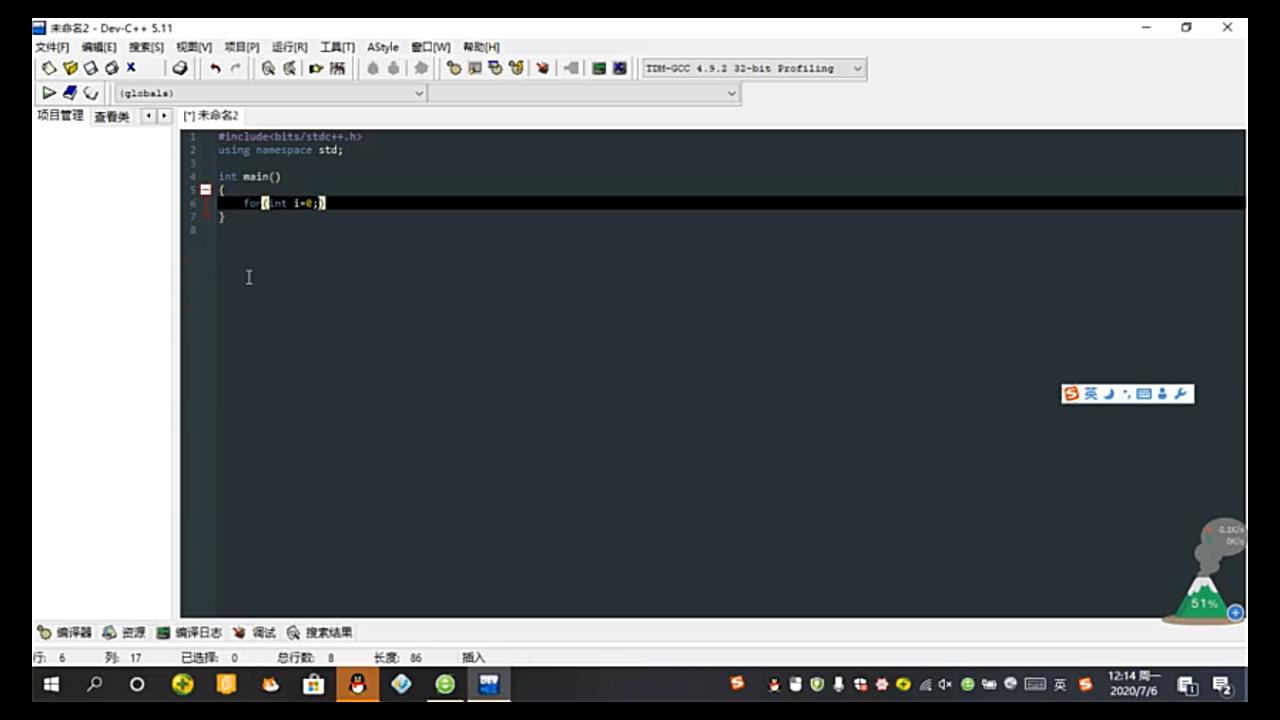This screenshot has height=720, width=1280.
Task: Open the 帮助[H] help menu
Action: pyautogui.click(x=479, y=47)
